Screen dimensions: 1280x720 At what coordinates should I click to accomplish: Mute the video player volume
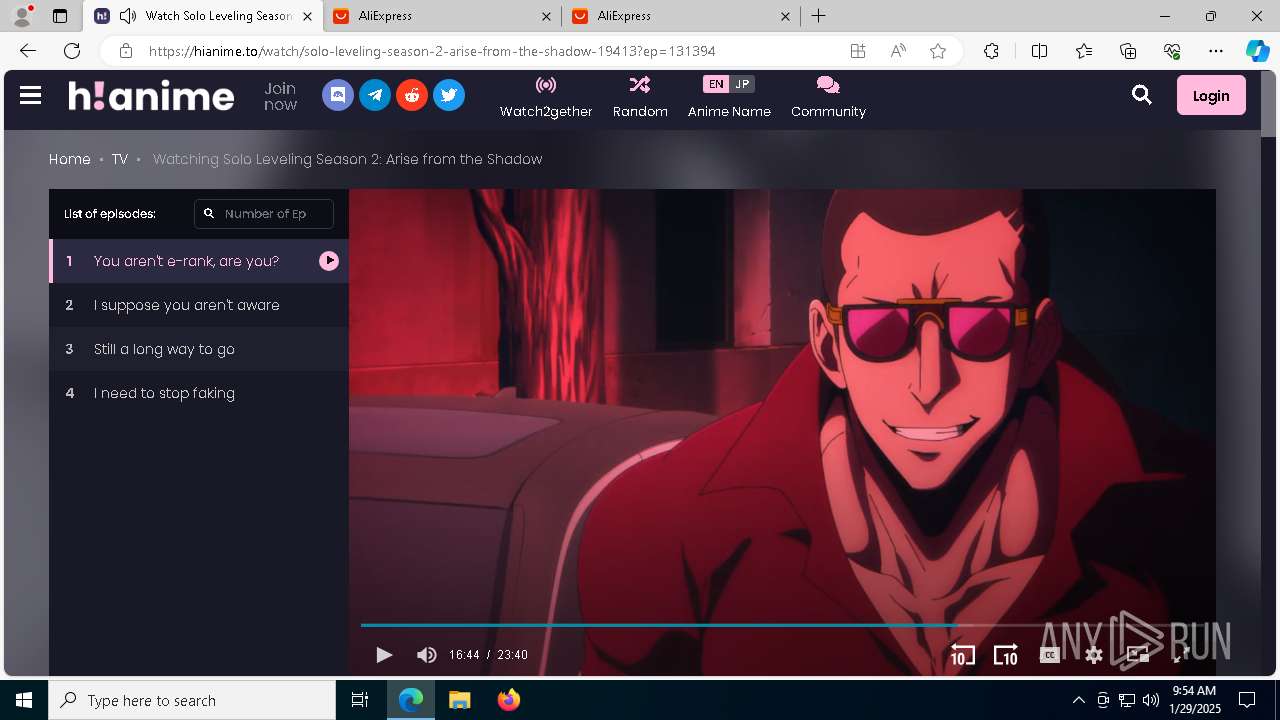point(427,655)
